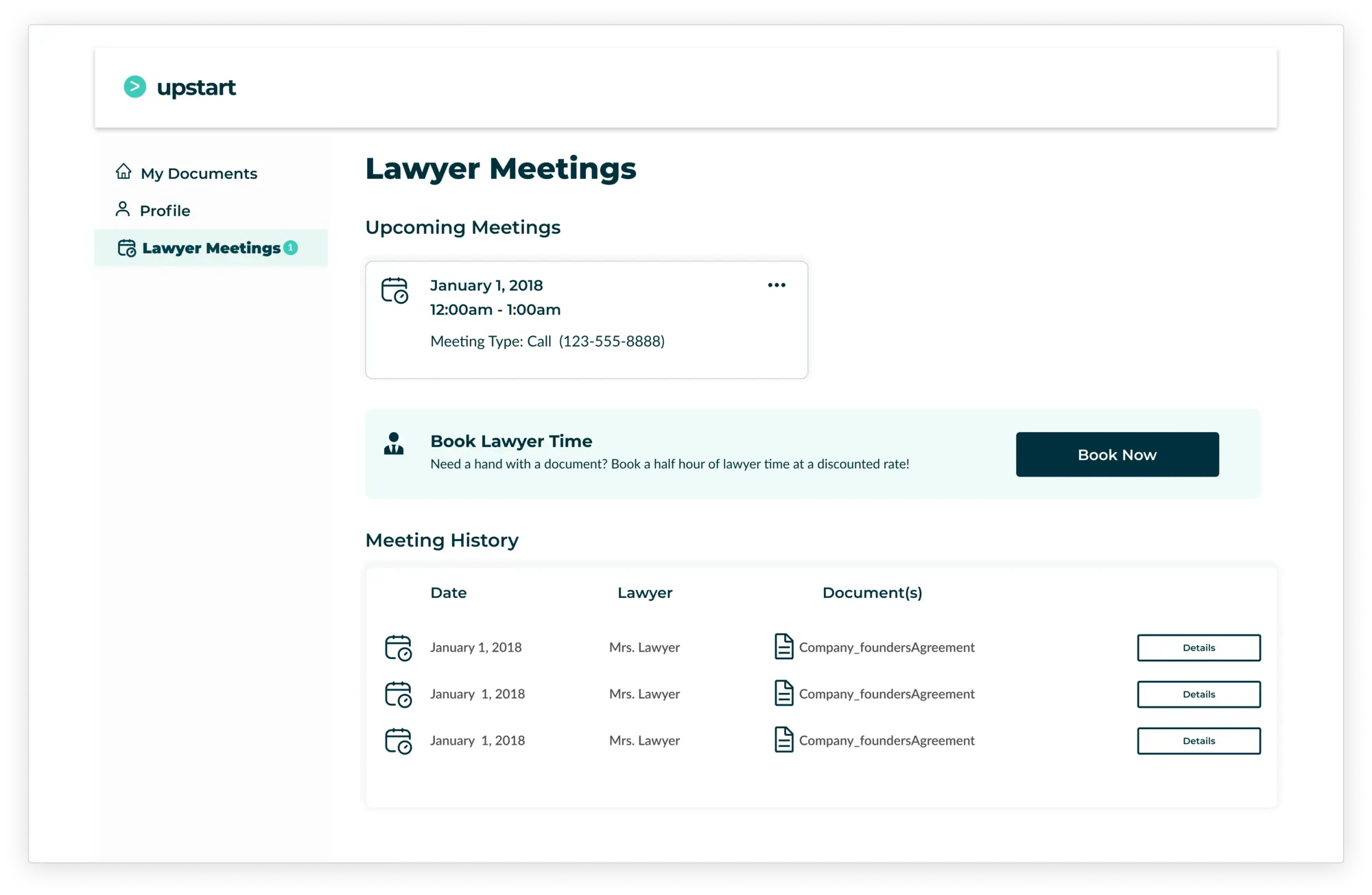This screenshot has height=895, width=1372.
Task: Open Details for the first history meeting
Action: pos(1199,647)
